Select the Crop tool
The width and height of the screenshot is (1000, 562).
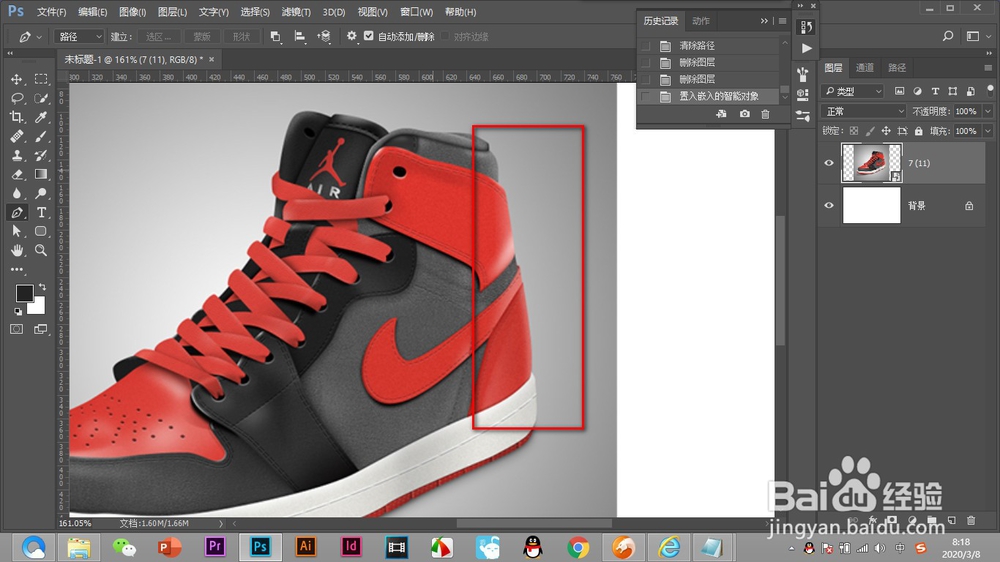click(17, 117)
